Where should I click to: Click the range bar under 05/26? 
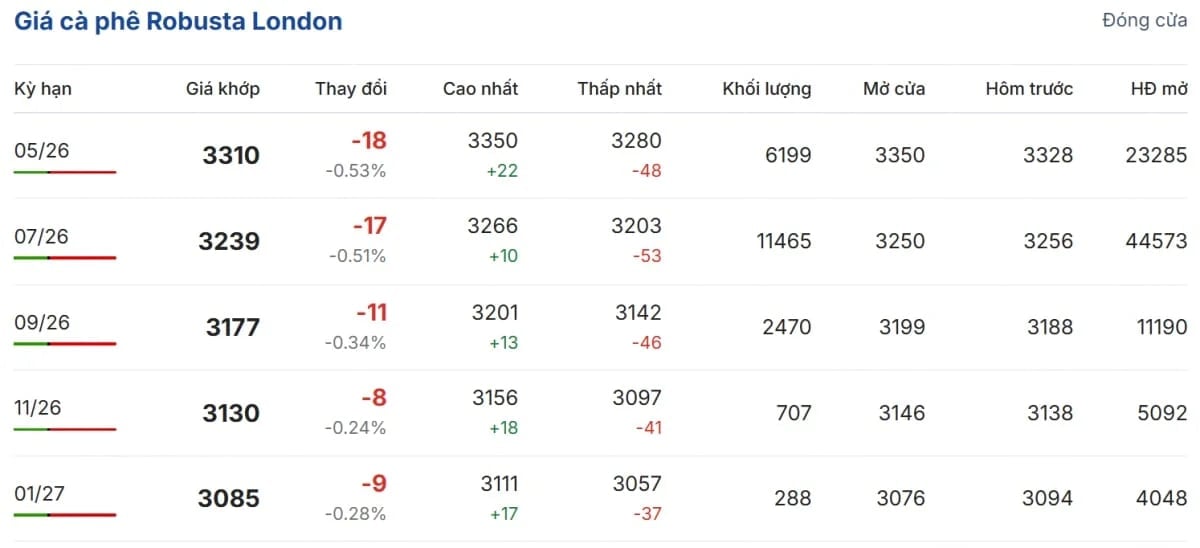(65, 172)
